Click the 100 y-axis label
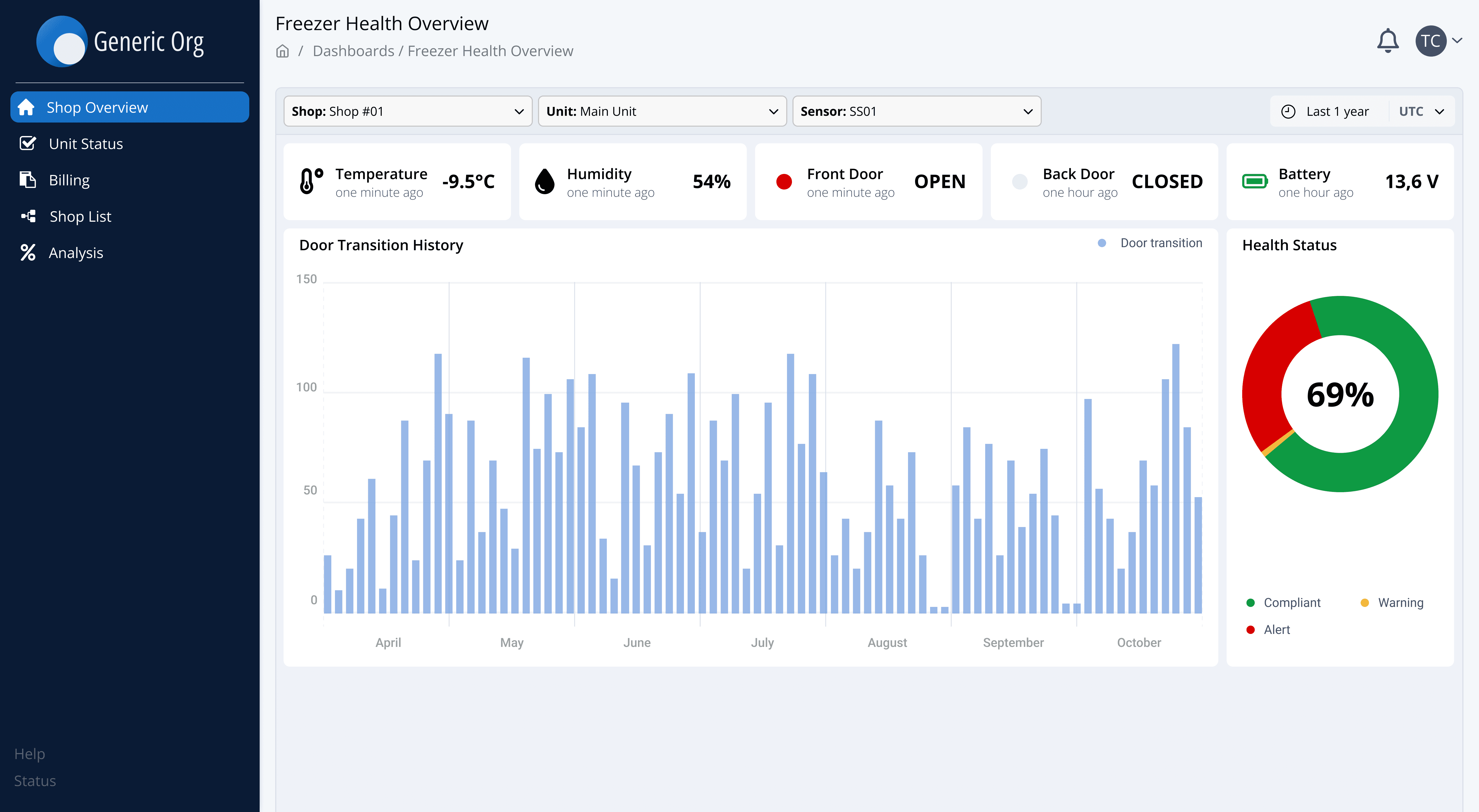Image resolution: width=1479 pixels, height=812 pixels. coord(306,387)
